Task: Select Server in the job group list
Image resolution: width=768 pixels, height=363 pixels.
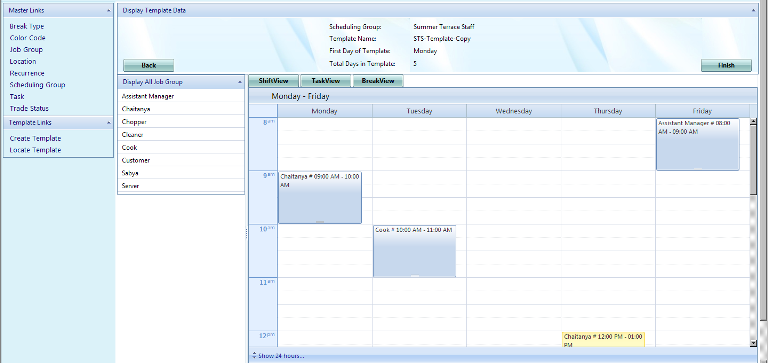Action: (x=181, y=186)
